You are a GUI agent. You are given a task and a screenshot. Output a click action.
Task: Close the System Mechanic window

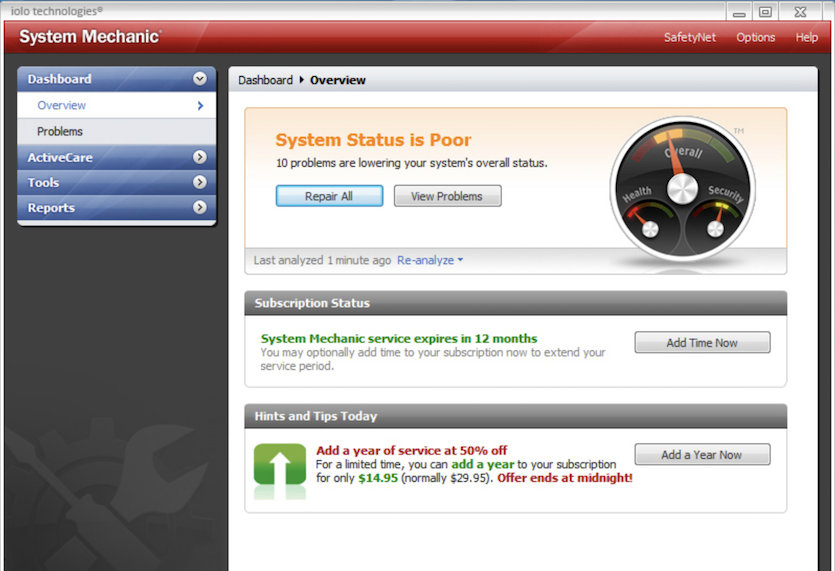(800, 12)
